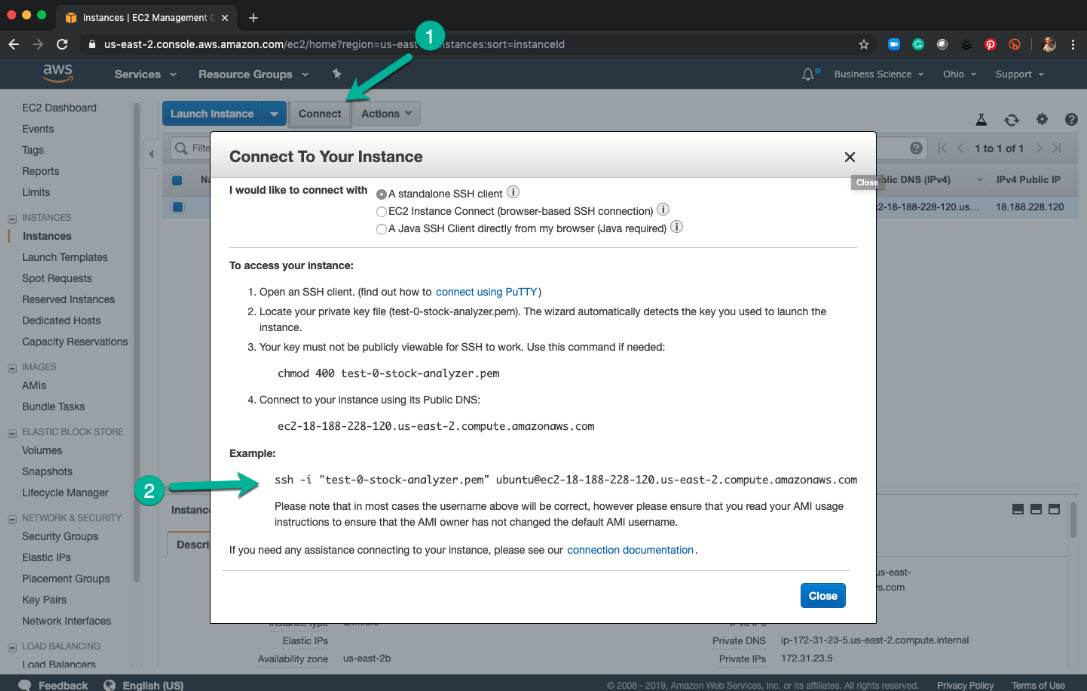Open a new browser tab
Viewport: 1087px width, 691px height.
pyautogui.click(x=253, y=17)
